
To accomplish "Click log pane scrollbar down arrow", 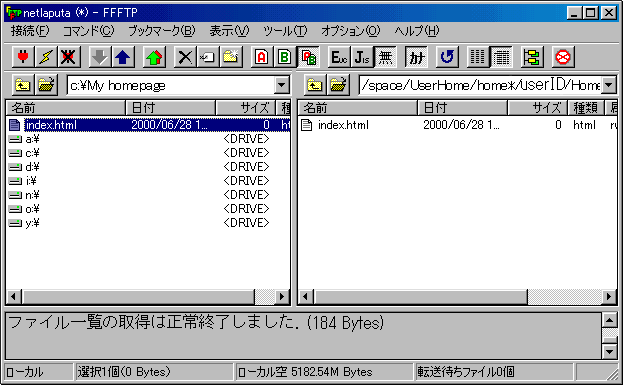I will click(609, 351).
